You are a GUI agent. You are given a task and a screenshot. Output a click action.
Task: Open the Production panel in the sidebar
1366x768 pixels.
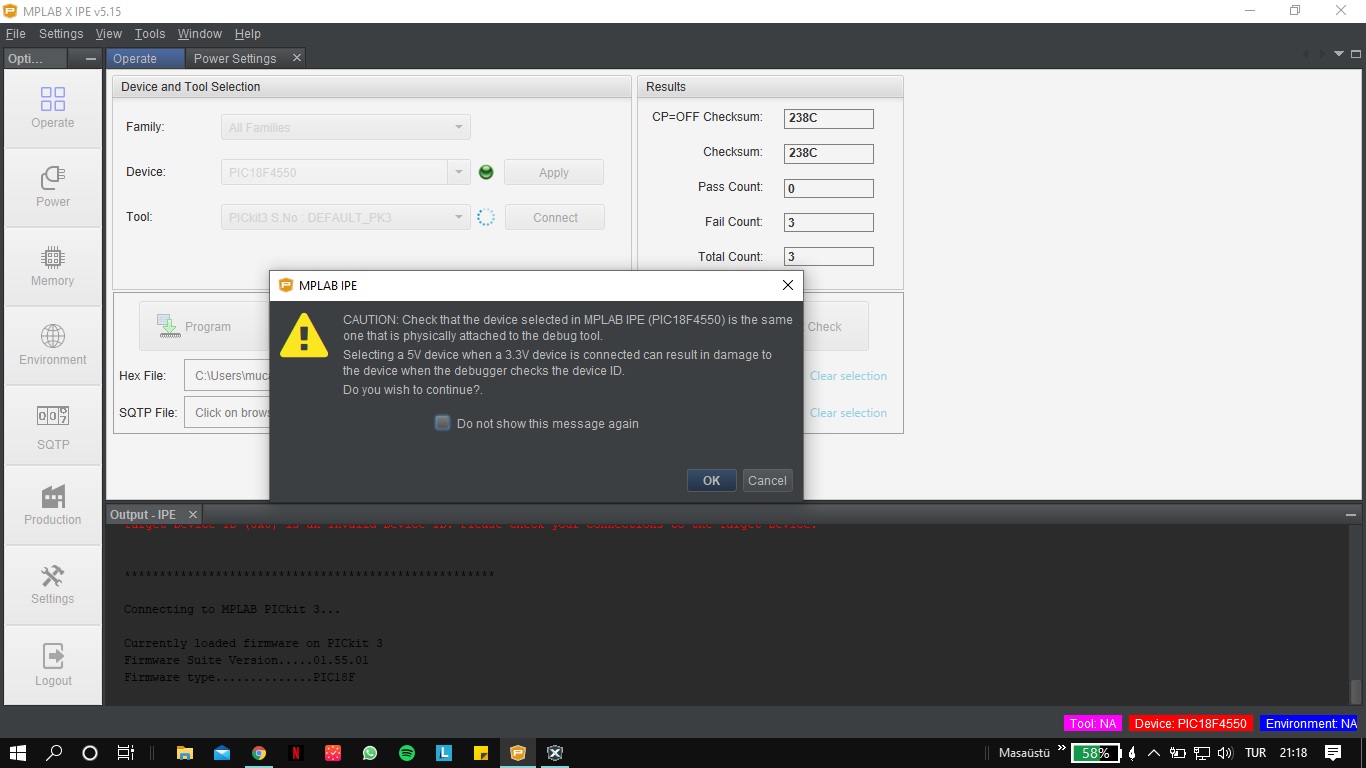click(53, 505)
